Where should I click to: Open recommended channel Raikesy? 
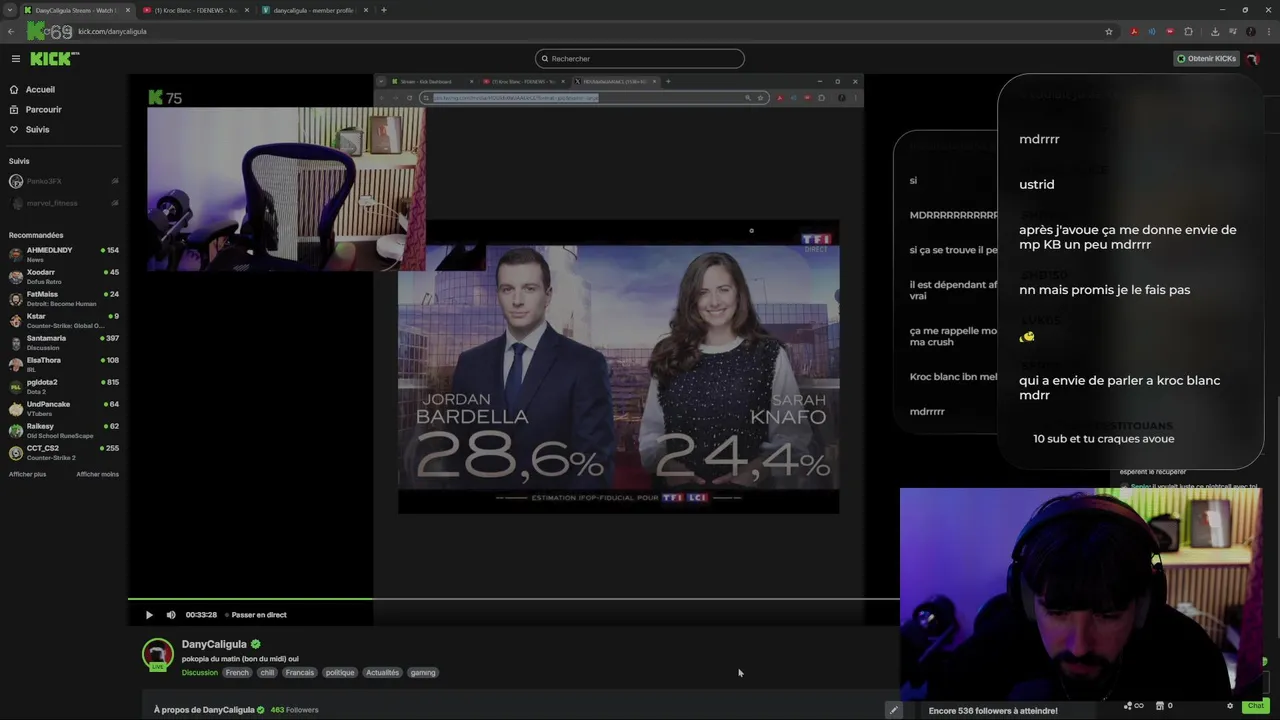[x=64, y=430]
